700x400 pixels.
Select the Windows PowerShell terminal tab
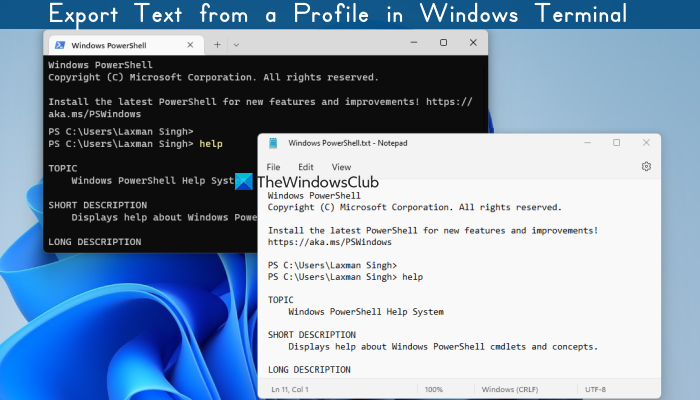(126, 45)
